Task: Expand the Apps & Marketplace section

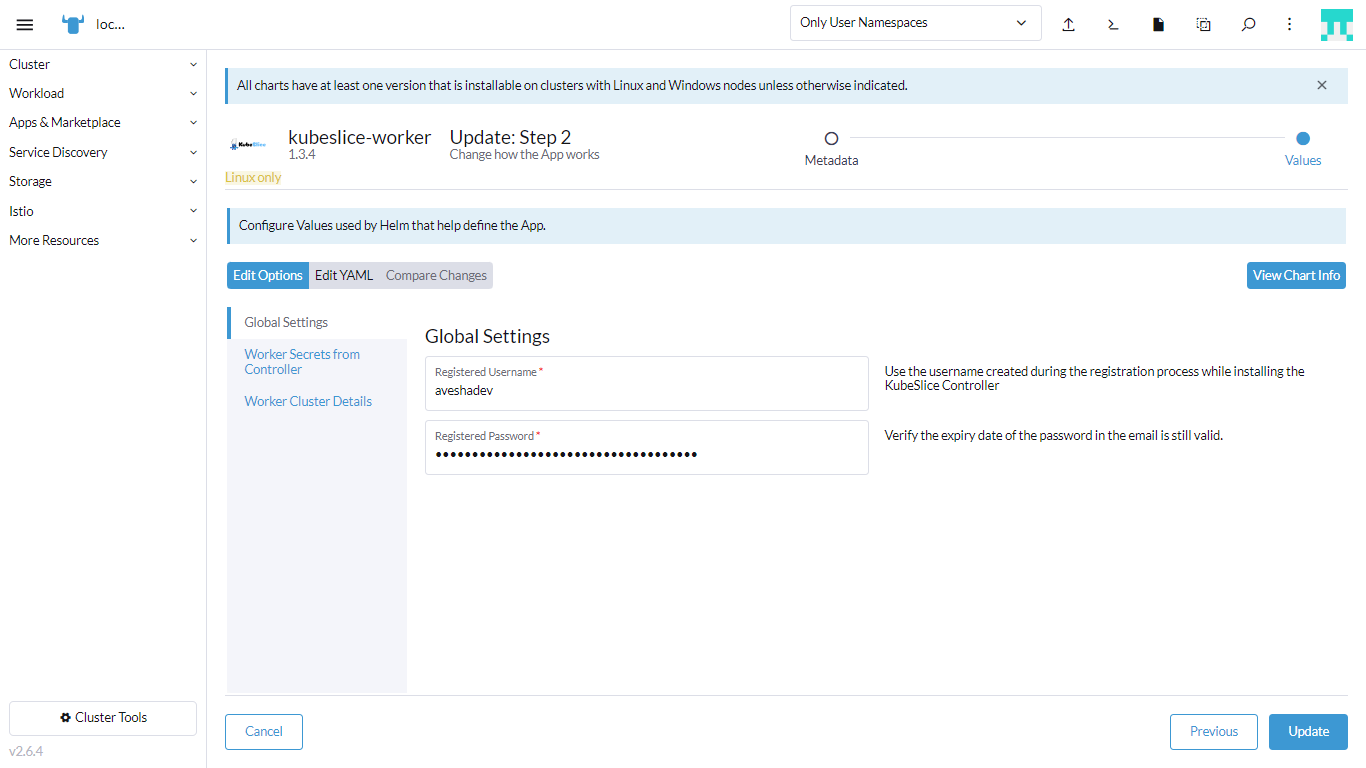Action: click(103, 122)
